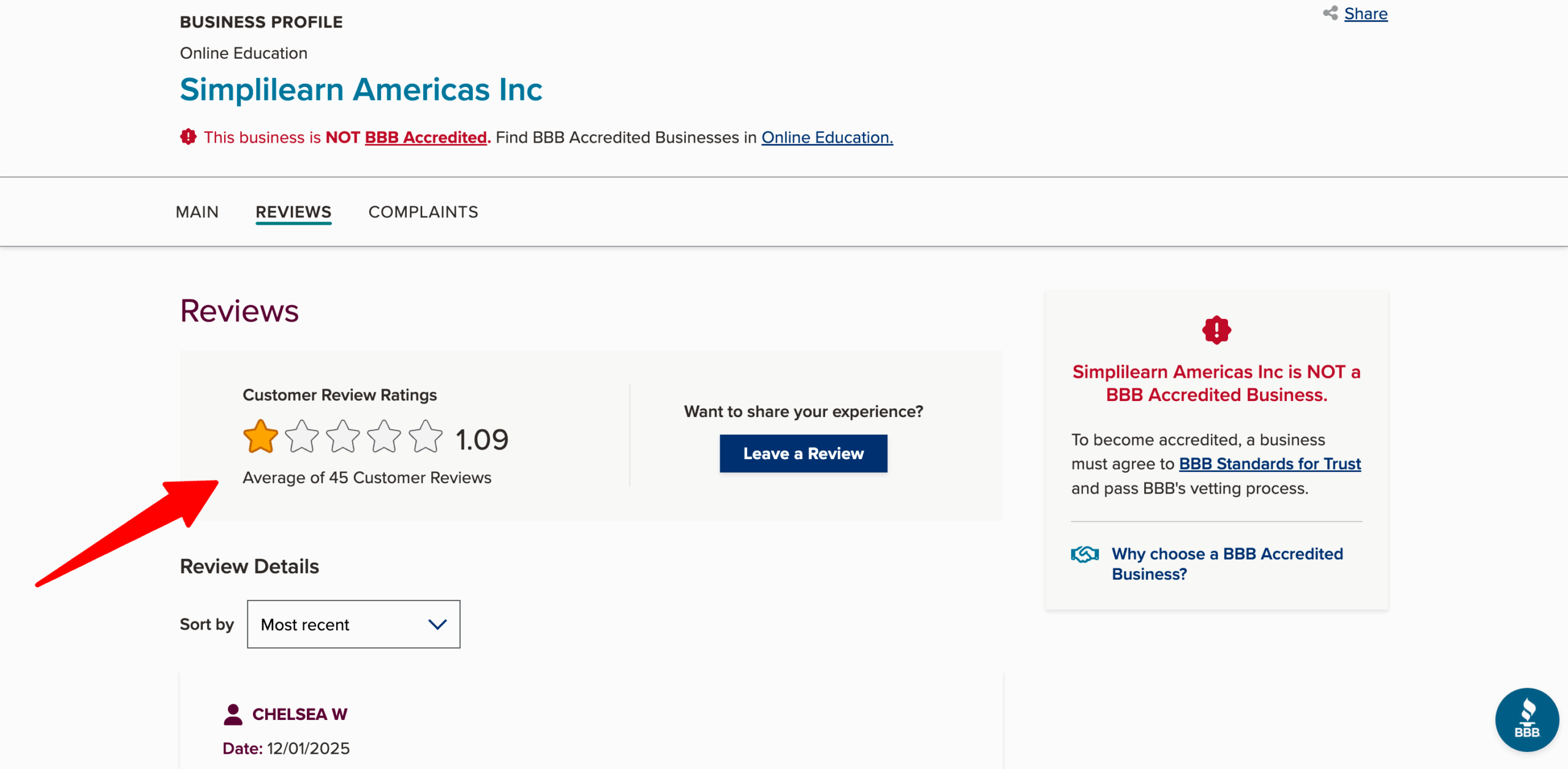Viewport: 1568px width, 769px height.
Task: Open the Online Education category link
Action: tap(827, 137)
